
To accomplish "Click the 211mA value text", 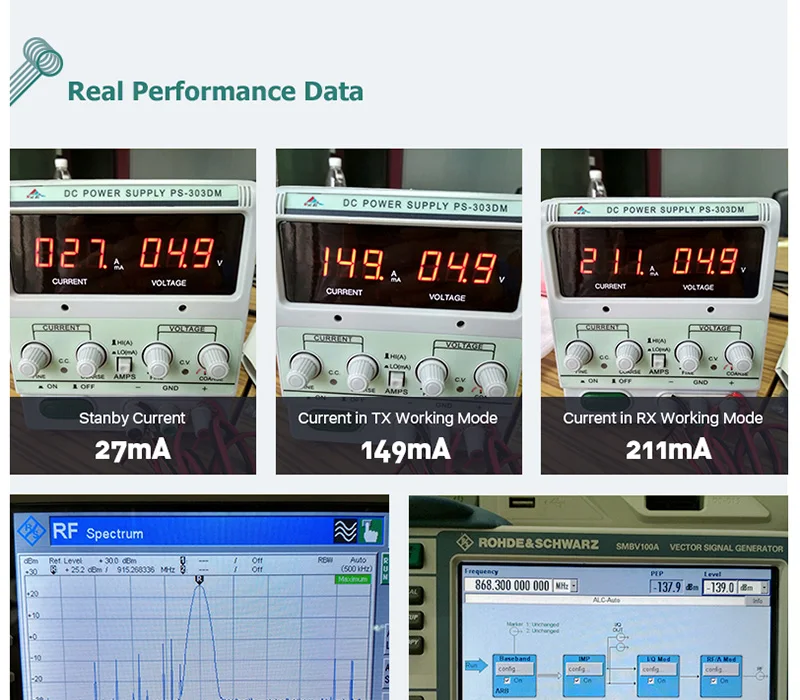I will [x=668, y=450].
